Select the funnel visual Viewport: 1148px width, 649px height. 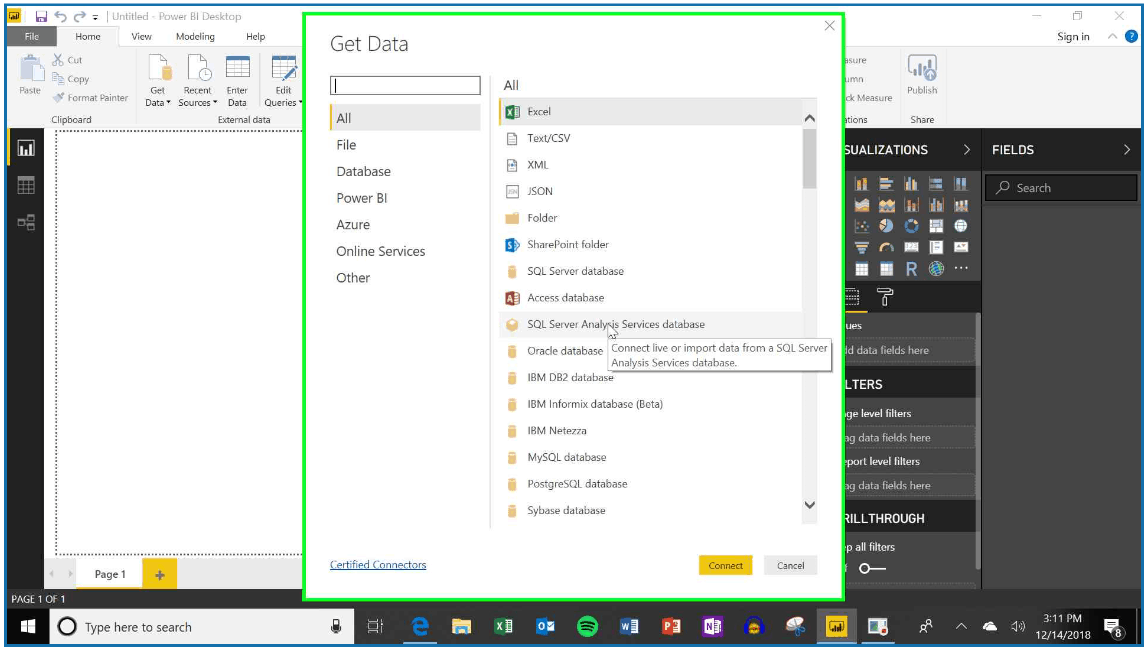coord(862,248)
